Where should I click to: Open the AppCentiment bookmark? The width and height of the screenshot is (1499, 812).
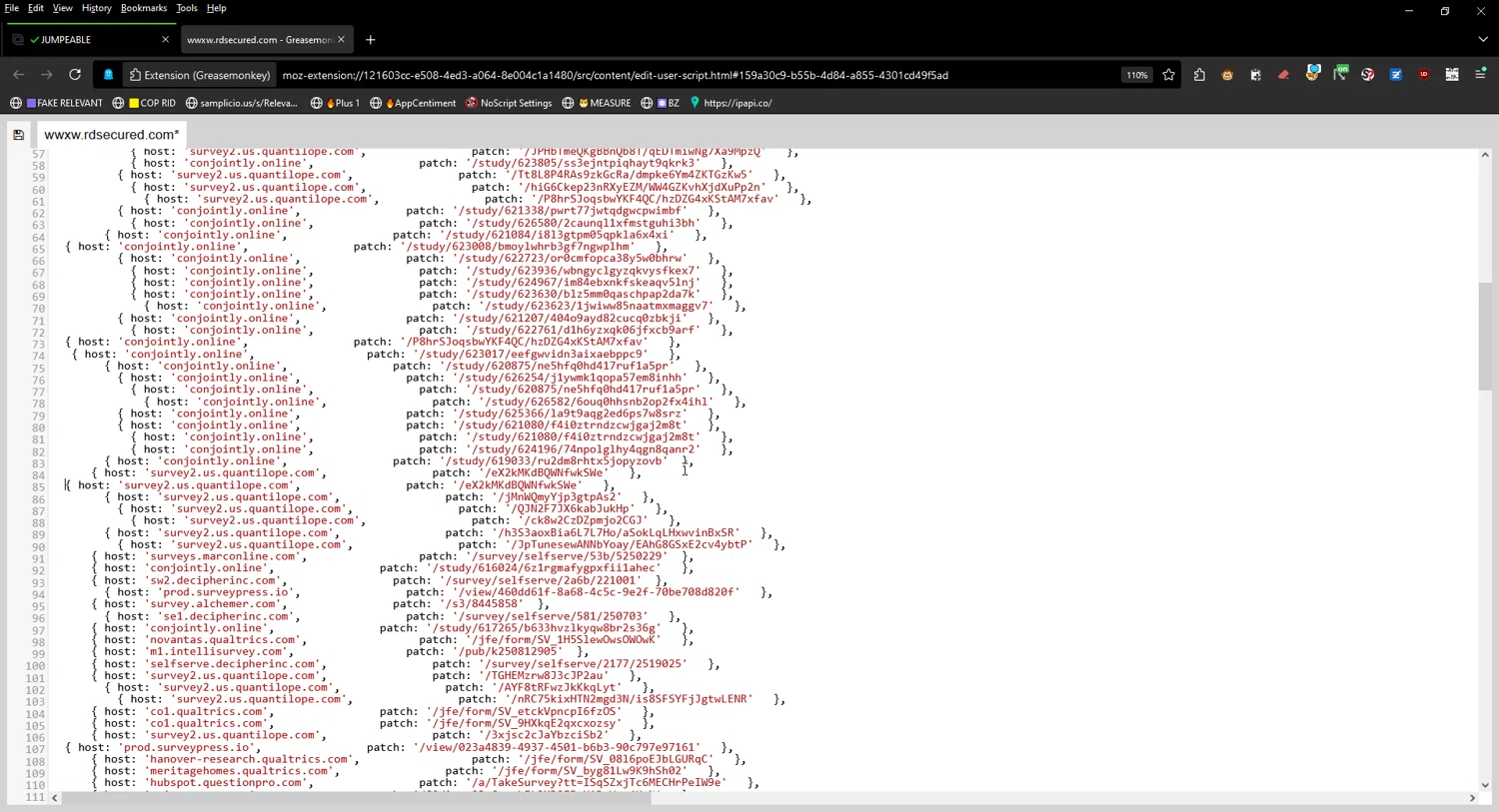point(413,103)
